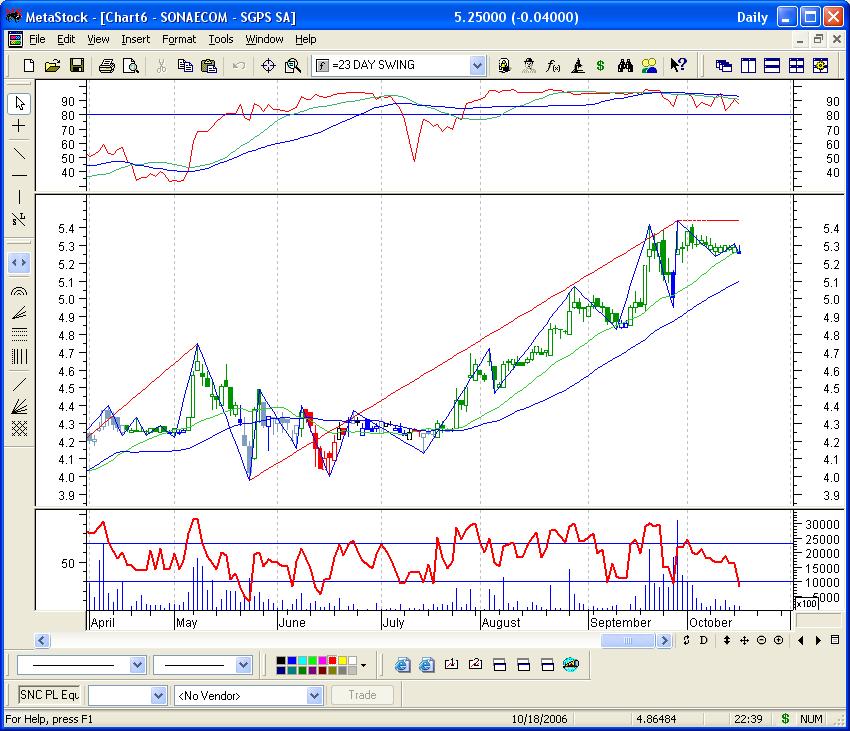Click the chart scrollbar right arrow
The width and height of the screenshot is (850, 731).
point(665,641)
